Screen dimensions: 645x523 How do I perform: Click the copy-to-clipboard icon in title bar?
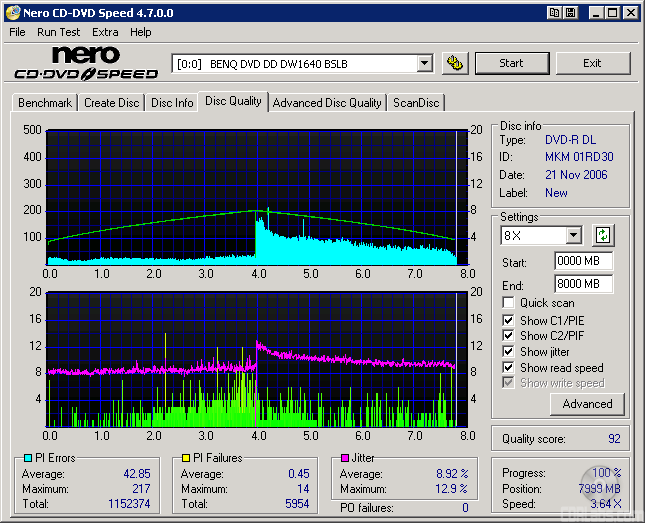tap(553, 13)
